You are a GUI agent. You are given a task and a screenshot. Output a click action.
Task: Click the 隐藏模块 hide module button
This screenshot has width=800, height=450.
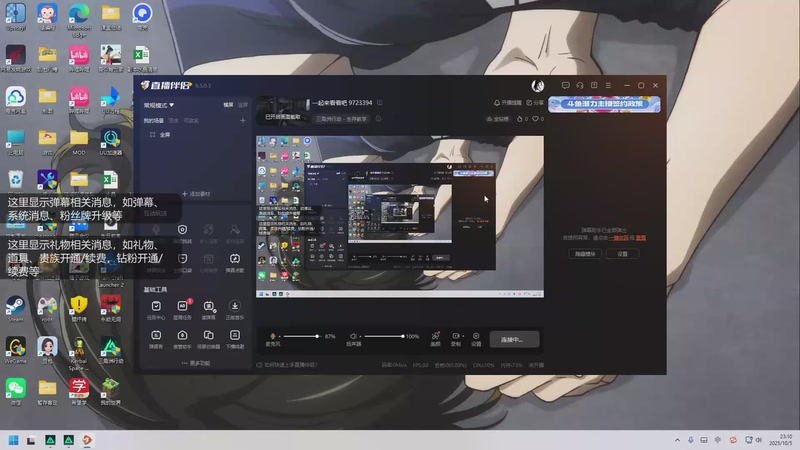coord(585,254)
